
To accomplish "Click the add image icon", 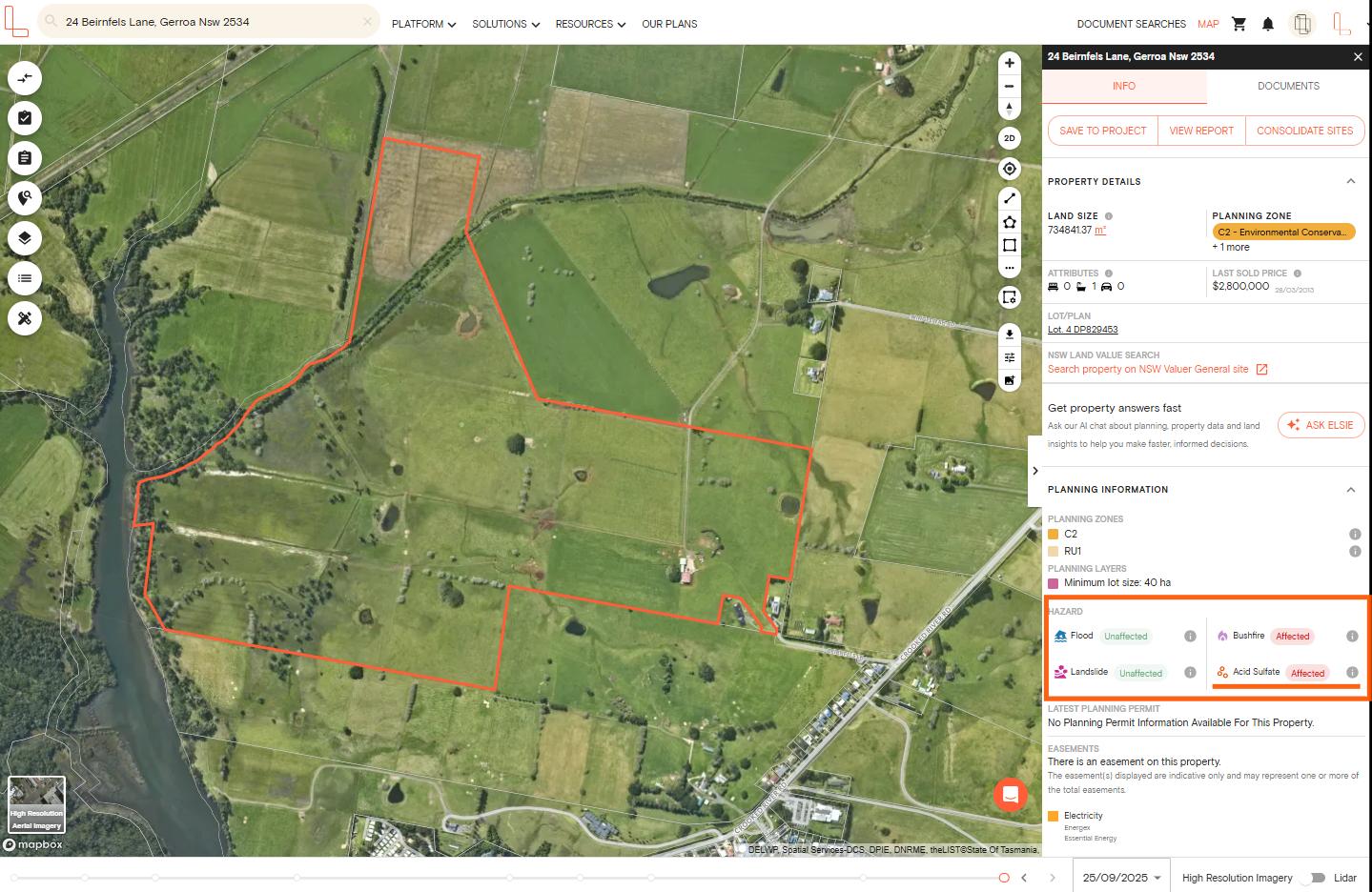I will tap(1009, 380).
